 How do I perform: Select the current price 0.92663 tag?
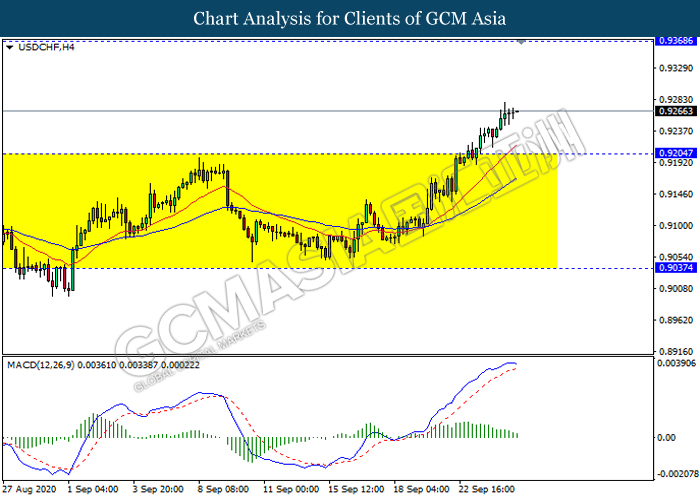tap(676, 111)
